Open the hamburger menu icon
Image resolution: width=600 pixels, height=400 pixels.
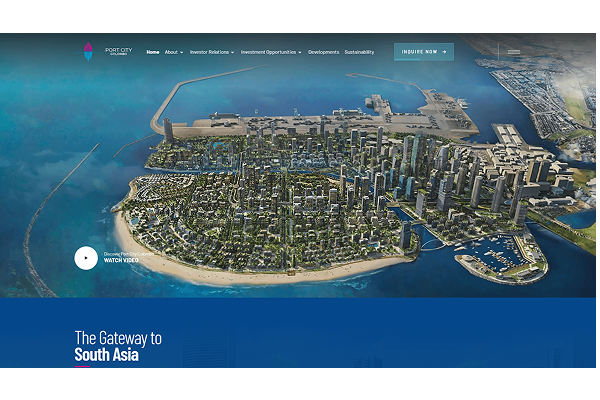click(x=513, y=51)
